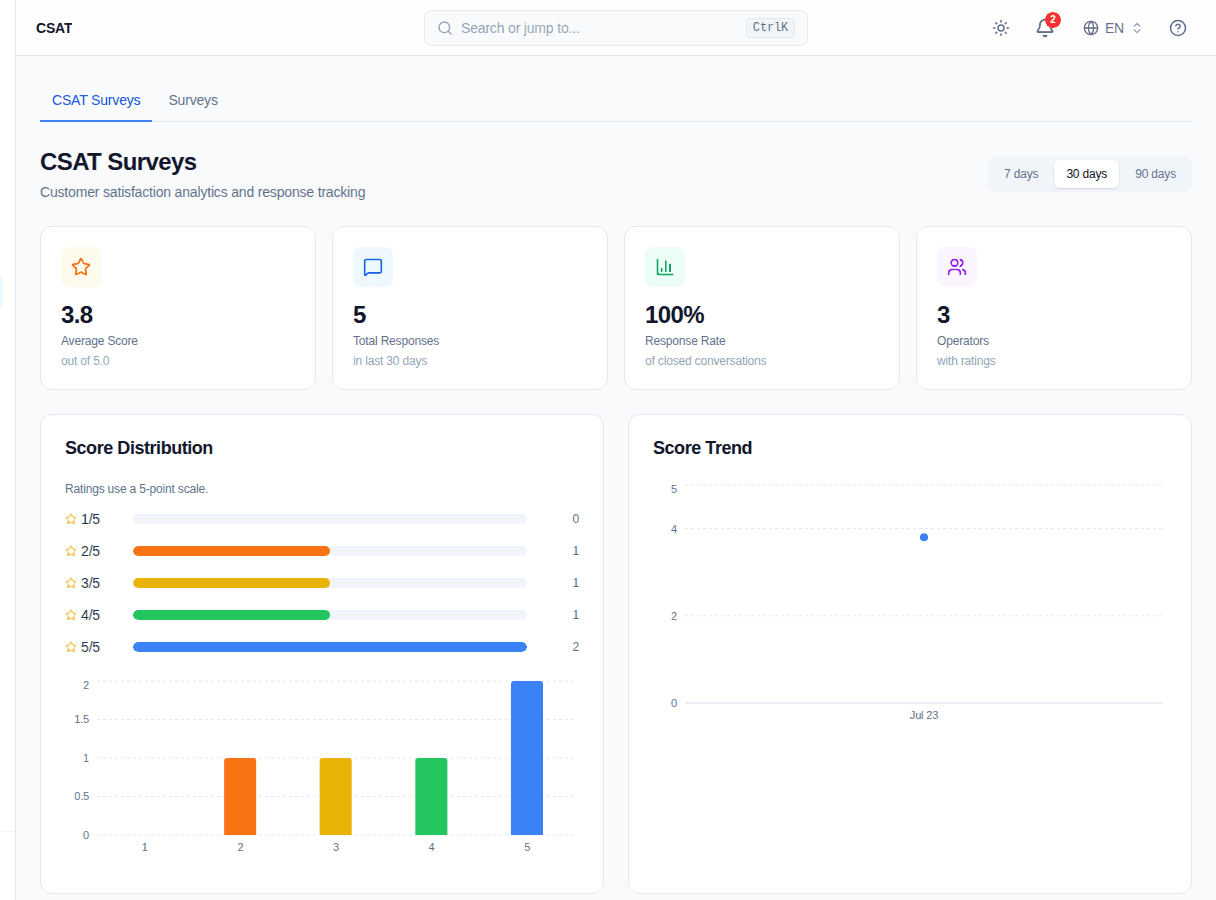
Task: Click the blue 5/5 progress bar
Action: pyautogui.click(x=330, y=647)
